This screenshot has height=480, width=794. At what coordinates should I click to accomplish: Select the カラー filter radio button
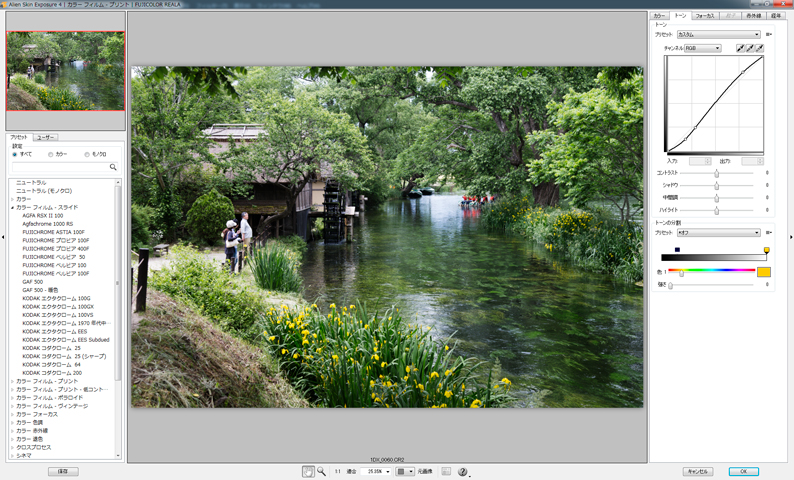[x=50, y=154]
